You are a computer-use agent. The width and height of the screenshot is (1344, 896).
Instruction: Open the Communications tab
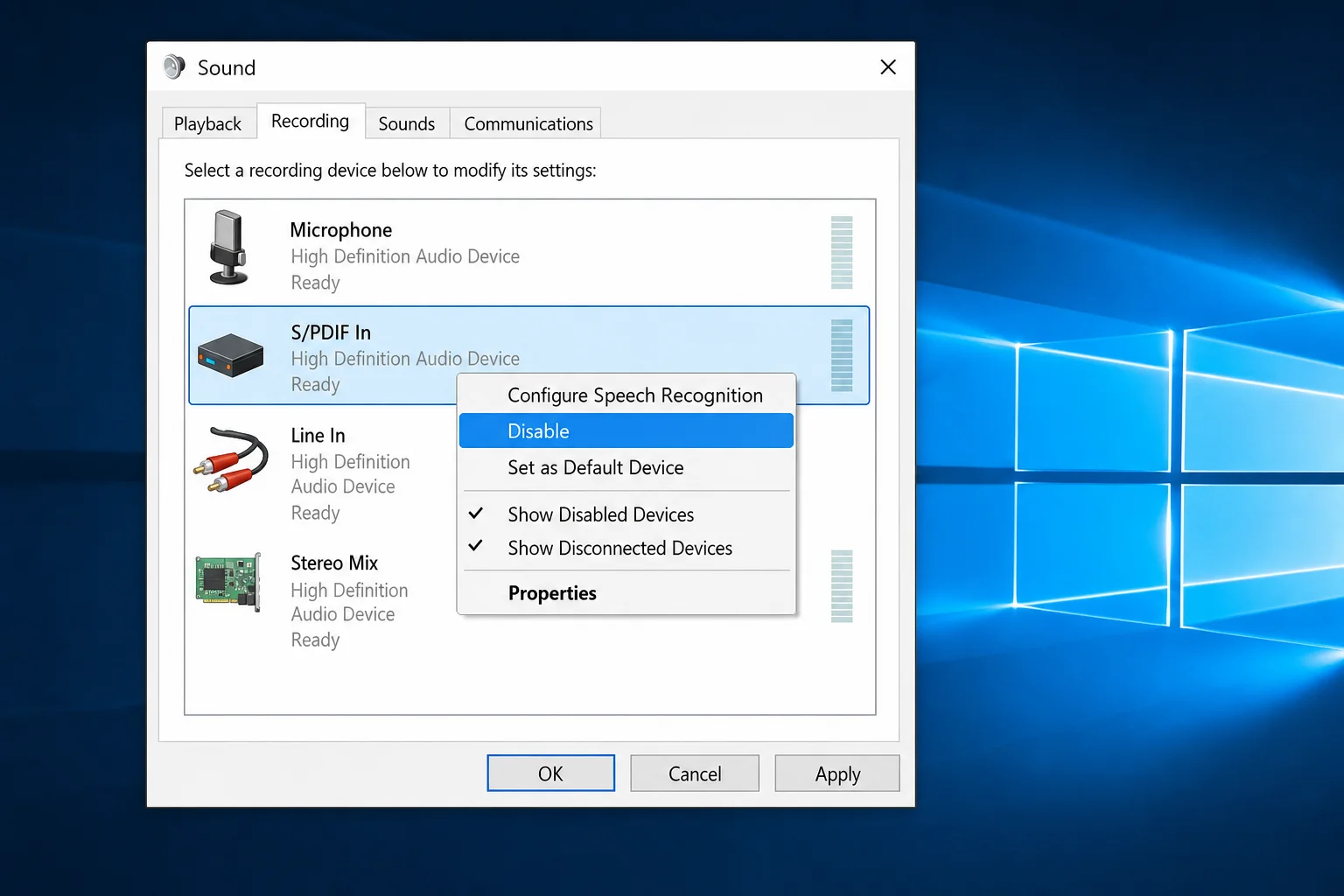point(528,123)
